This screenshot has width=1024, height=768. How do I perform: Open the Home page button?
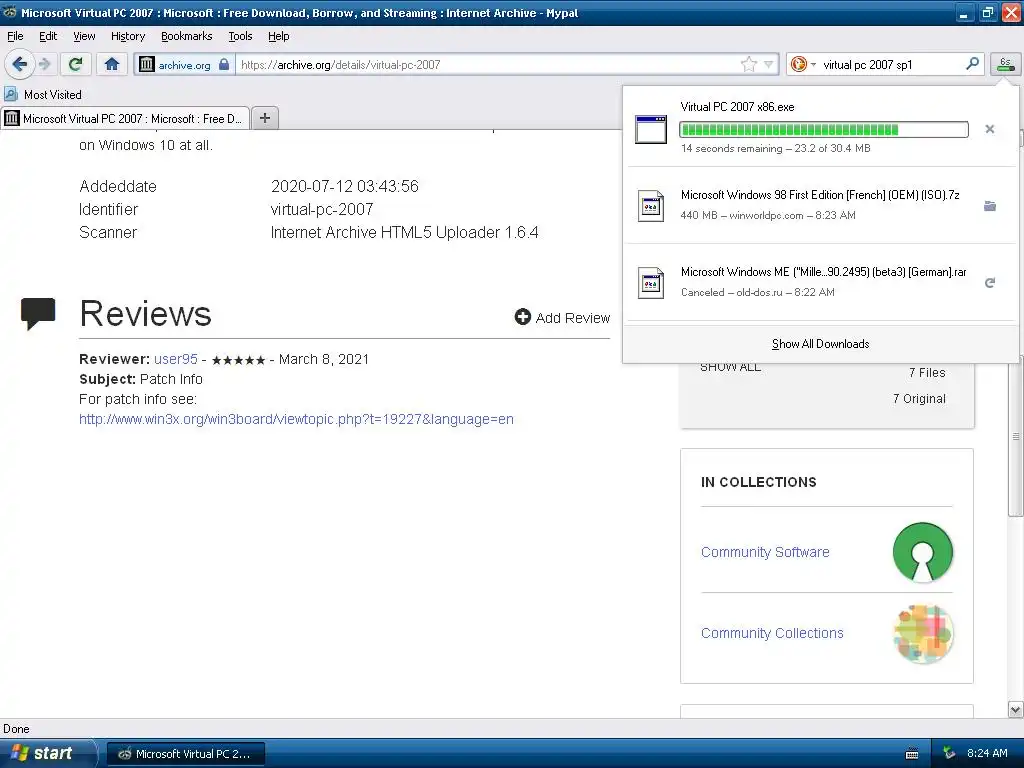pyautogui.click(x=112, y=64)
